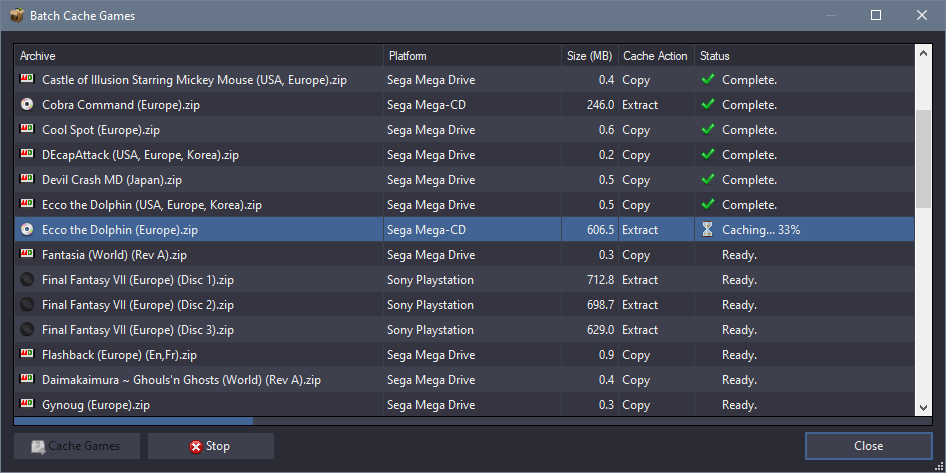Screen dimensions: 946x473
Task: Click the Mega-CD disc icon for Cobra Command
Action: (x=27, y=105)
